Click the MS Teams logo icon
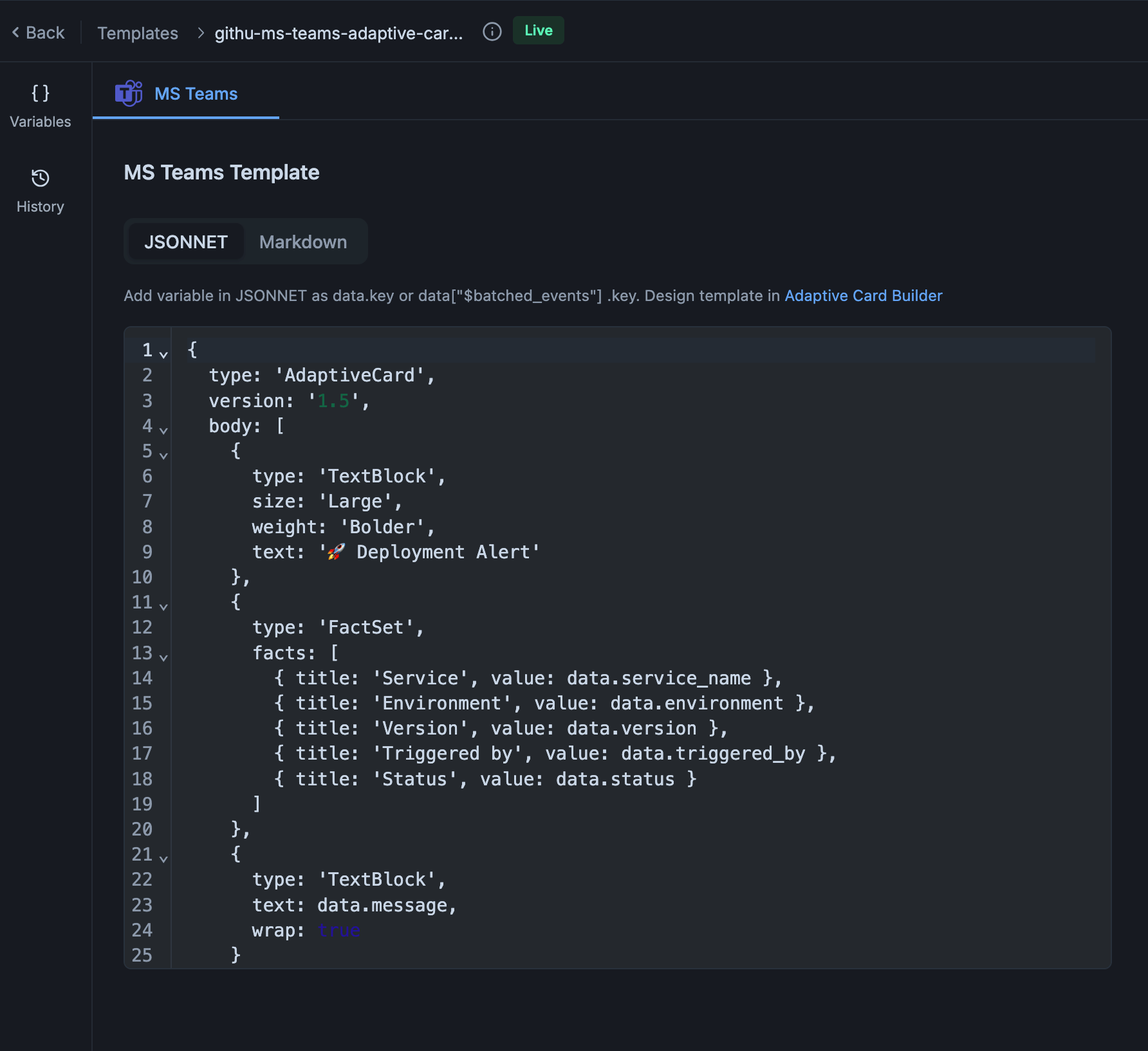Screen dimensions: 1148x1051 129,93
